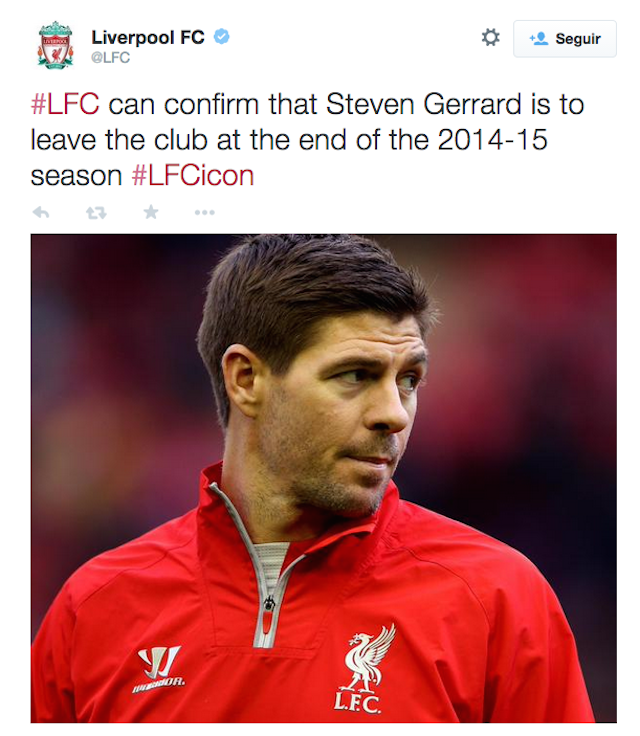Viewport: 640px width, 736px height.
Task: Open the attached Steven Gerrard photo
Action: tap(323, 478)
